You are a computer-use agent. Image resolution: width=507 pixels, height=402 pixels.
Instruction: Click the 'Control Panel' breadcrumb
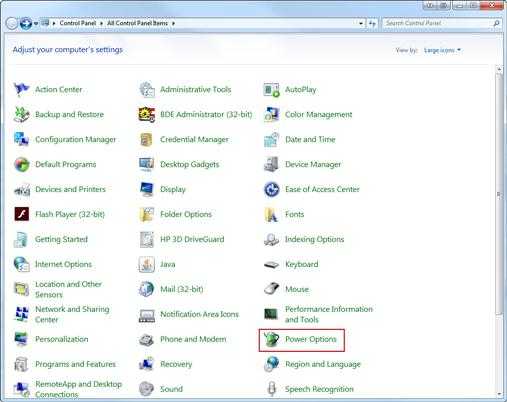point(78,23)
